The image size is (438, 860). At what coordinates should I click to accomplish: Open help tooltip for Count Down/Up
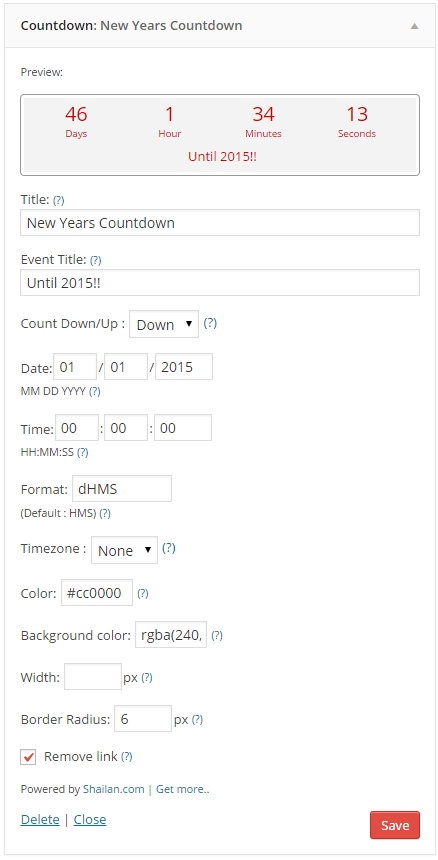click(210, 324)
